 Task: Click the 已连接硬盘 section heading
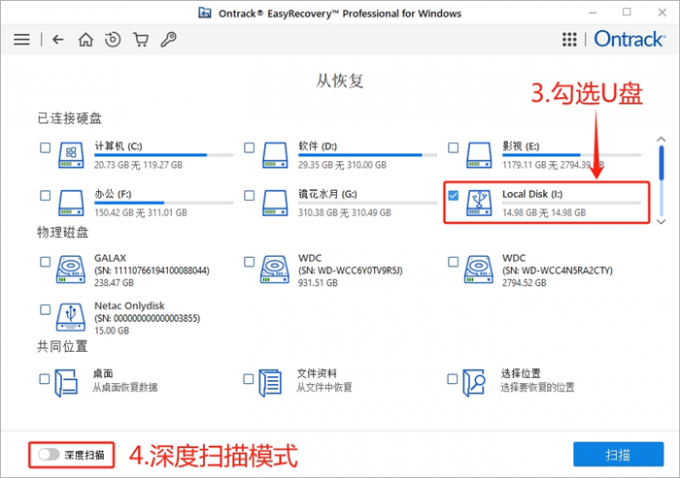click(69, 118)
